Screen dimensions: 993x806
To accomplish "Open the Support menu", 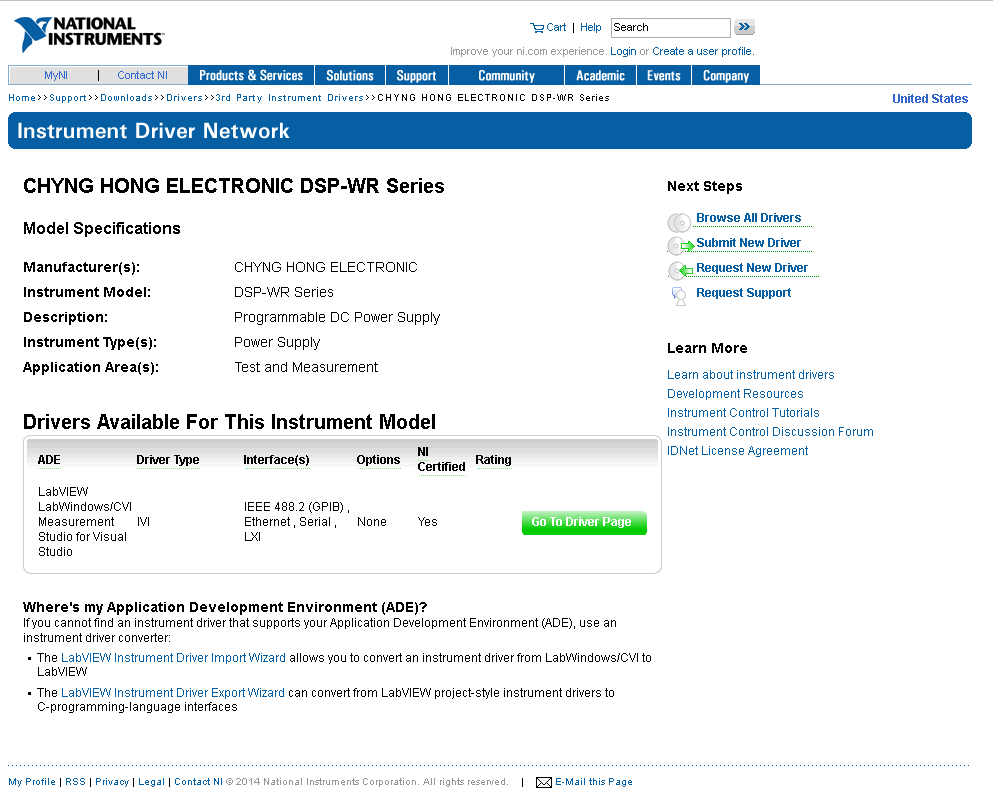I will pos(416,75).
